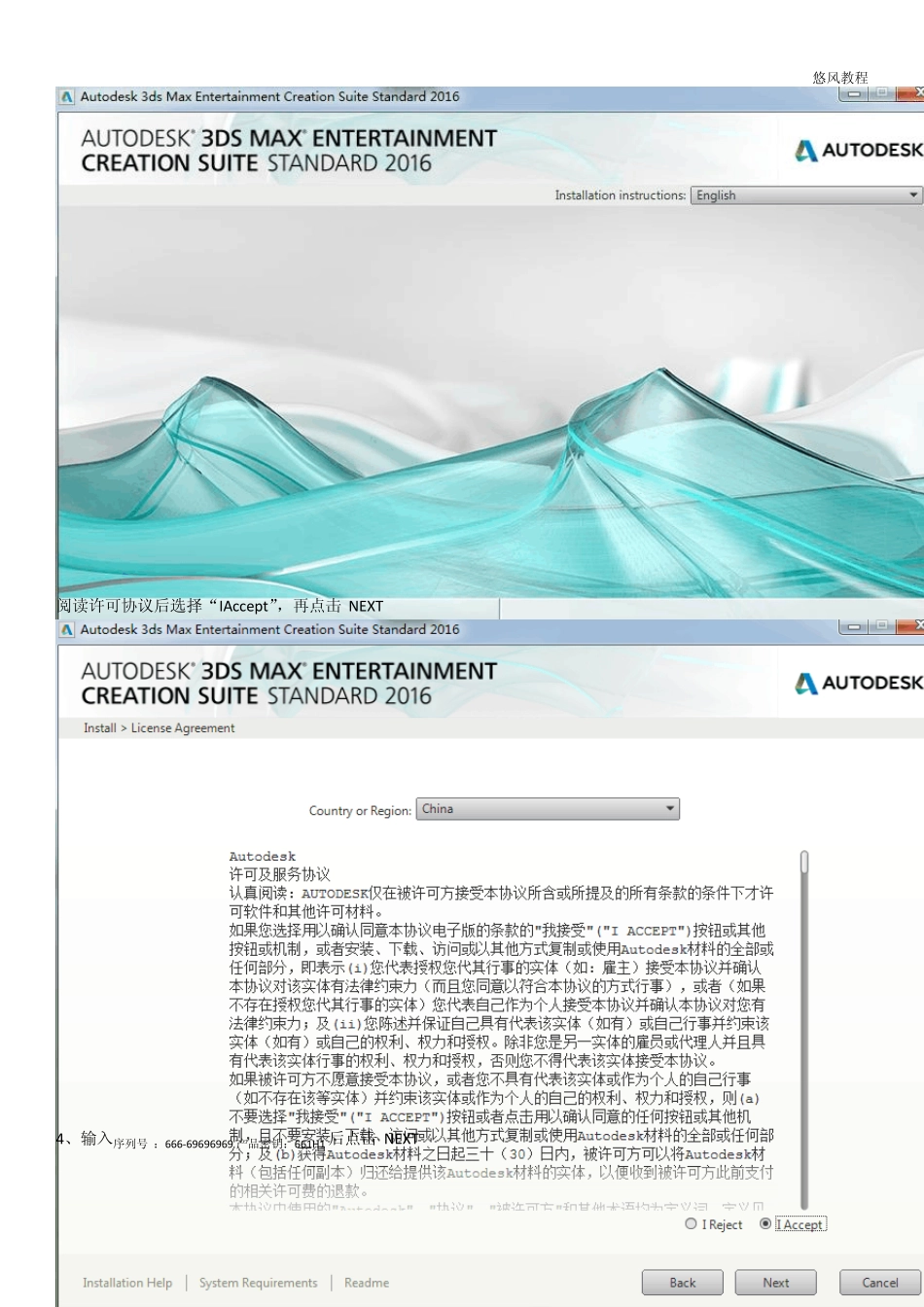Screen dimensions: 924x1307
Task: Select the I Accept radio button
Action: pyautogui.click(x=765, y=1224)
